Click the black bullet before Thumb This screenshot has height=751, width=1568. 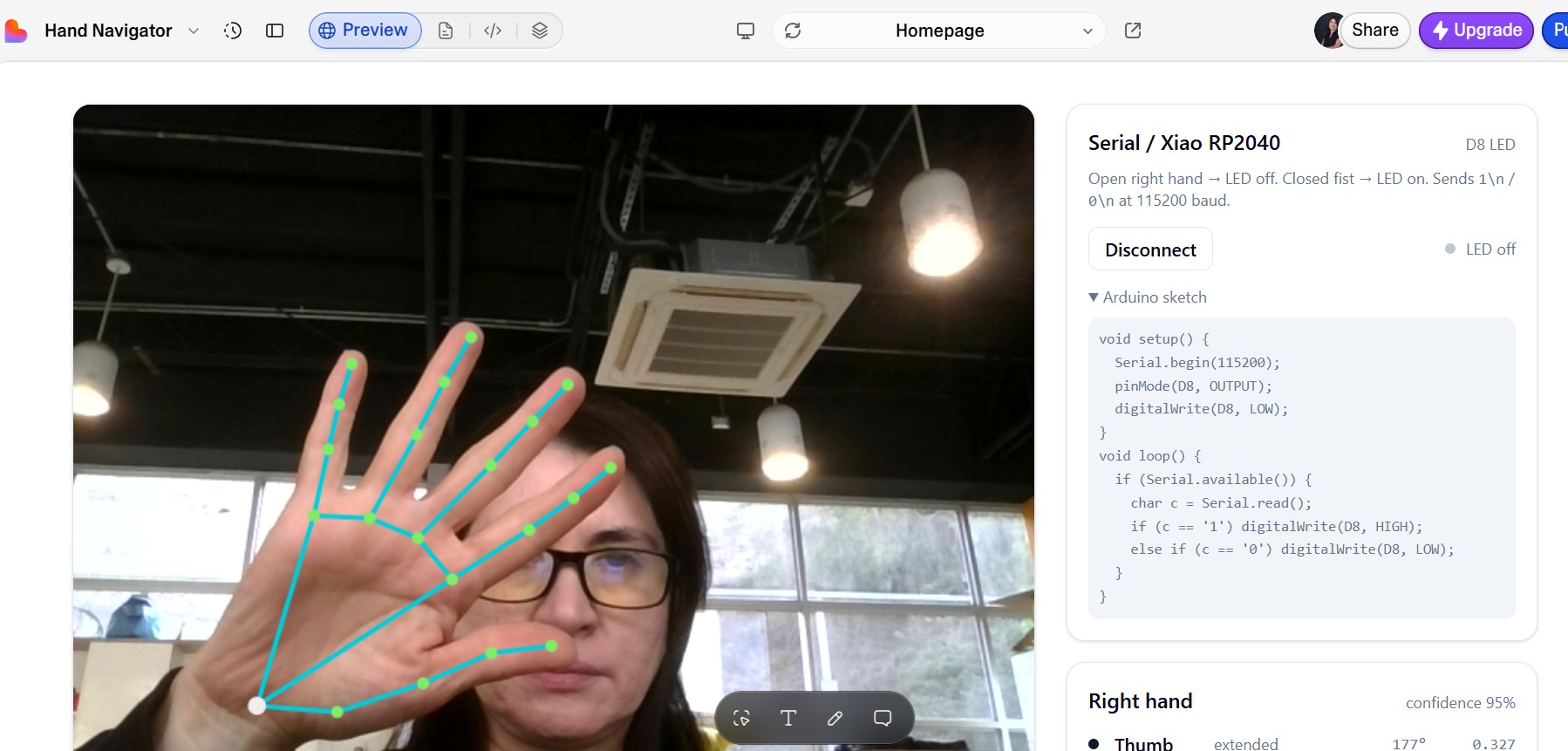point(1094,744)
